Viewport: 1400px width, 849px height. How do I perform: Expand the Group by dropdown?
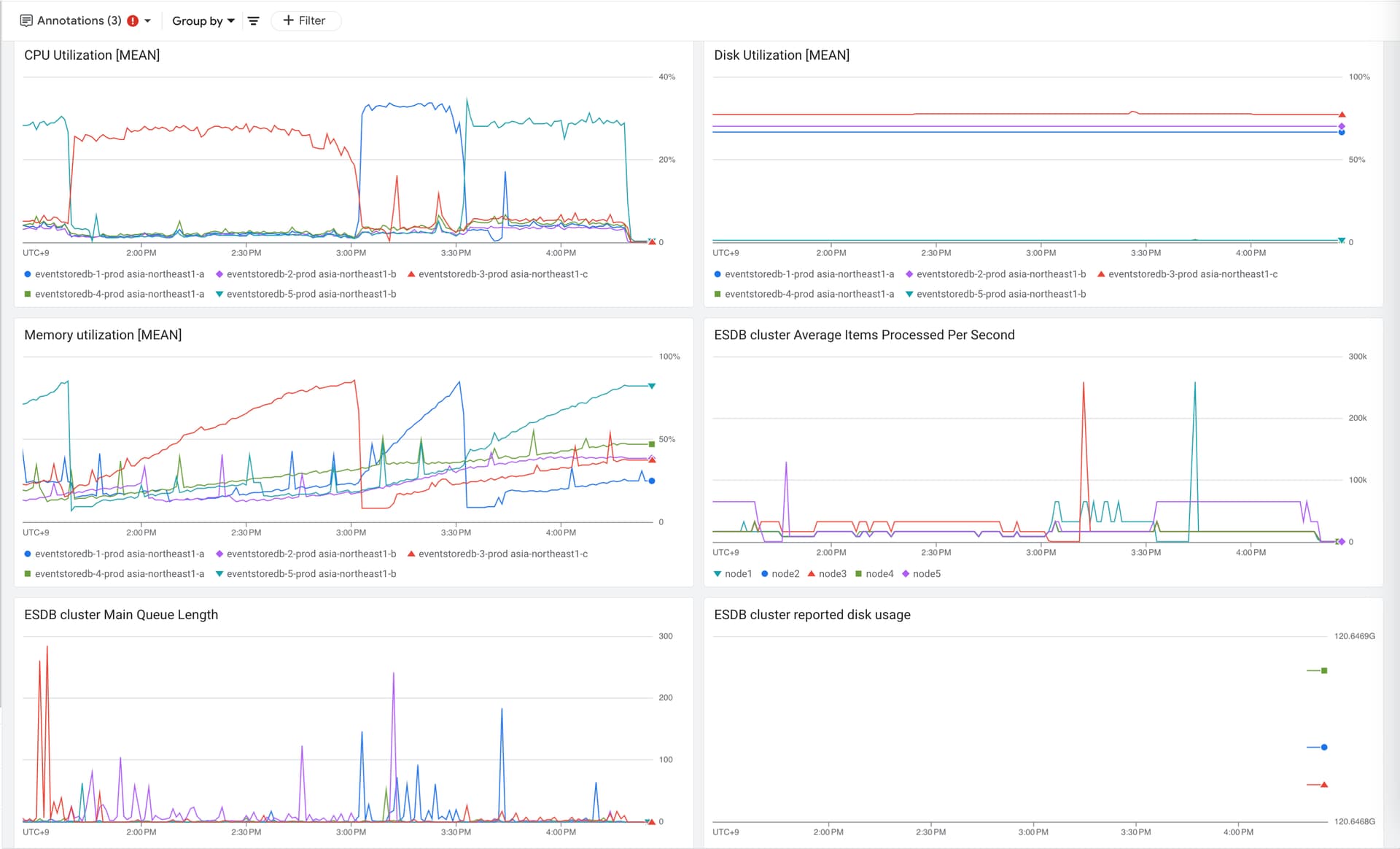[x=203, y=21]
